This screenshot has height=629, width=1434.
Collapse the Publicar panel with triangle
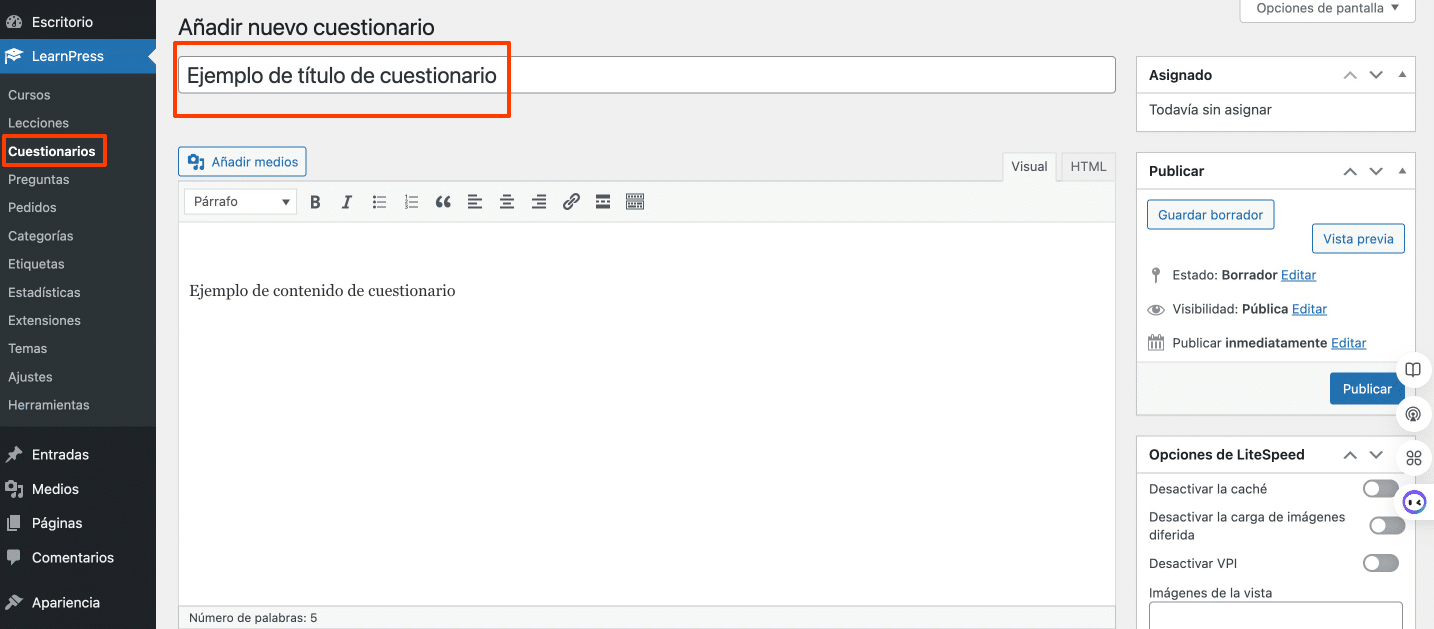click(x=1402, y=171)
